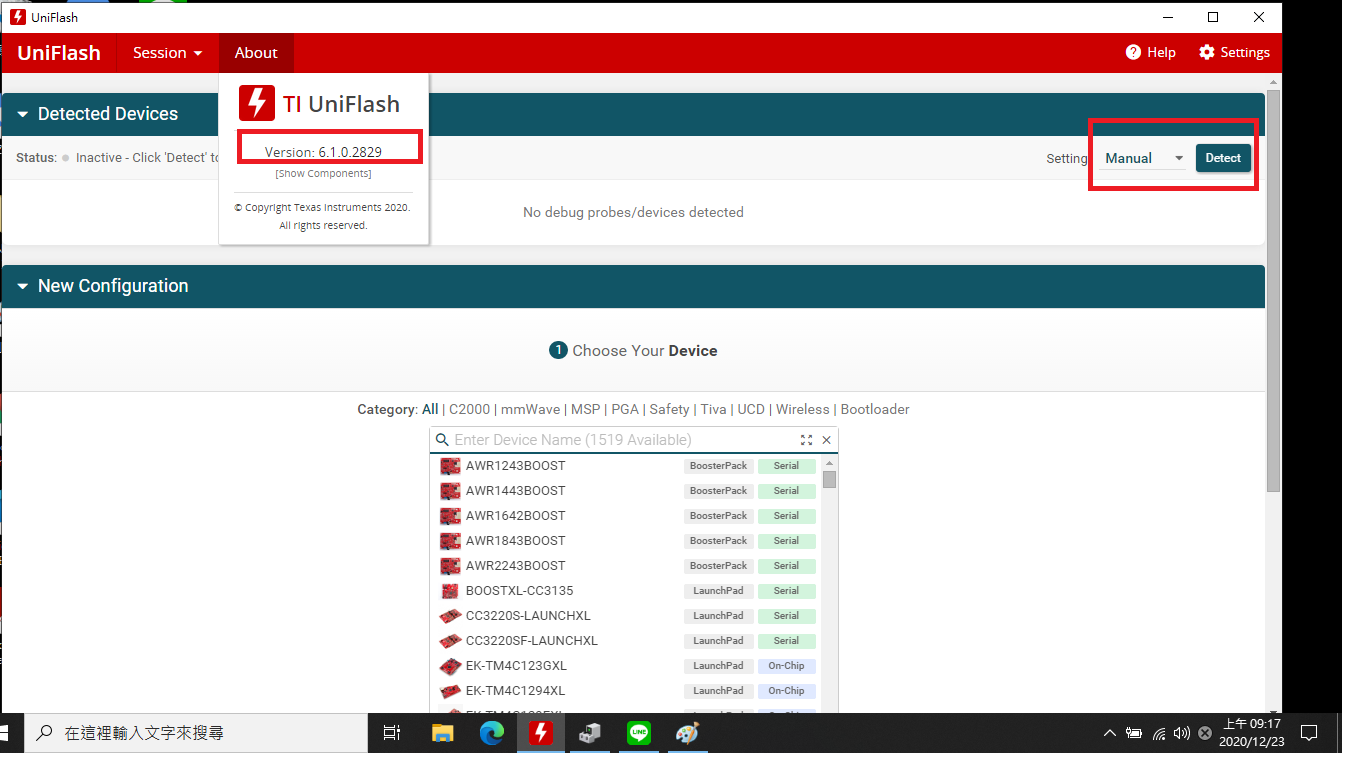Open the Paint app from the taskbar

687,733
